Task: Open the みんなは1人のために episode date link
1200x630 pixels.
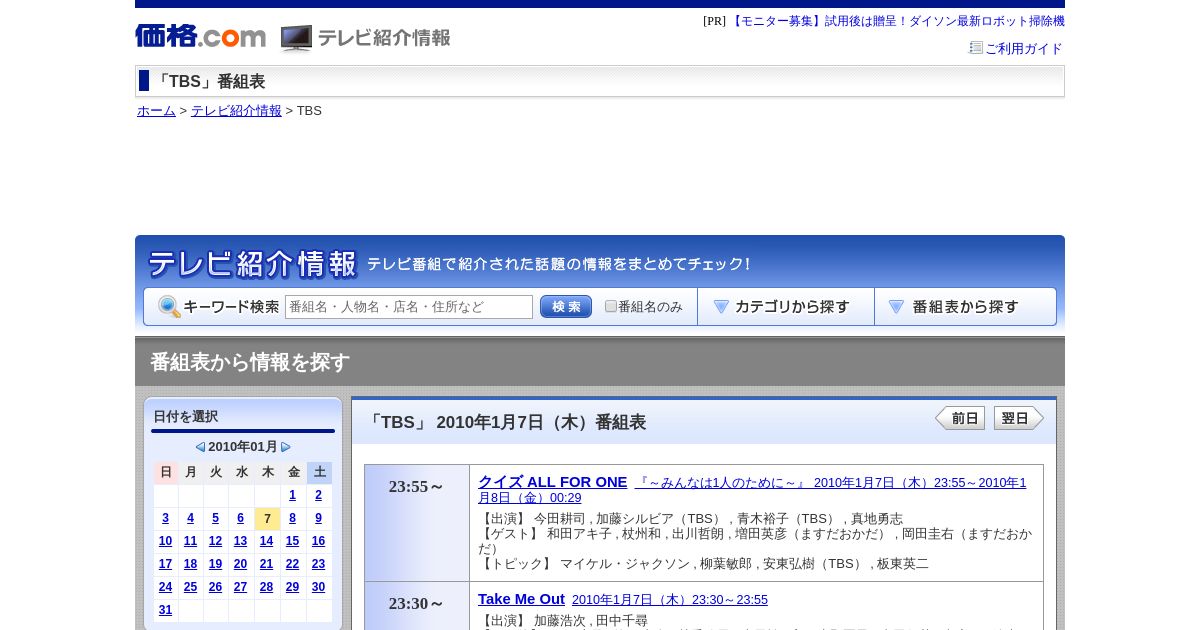Action: tap(752, 490)
